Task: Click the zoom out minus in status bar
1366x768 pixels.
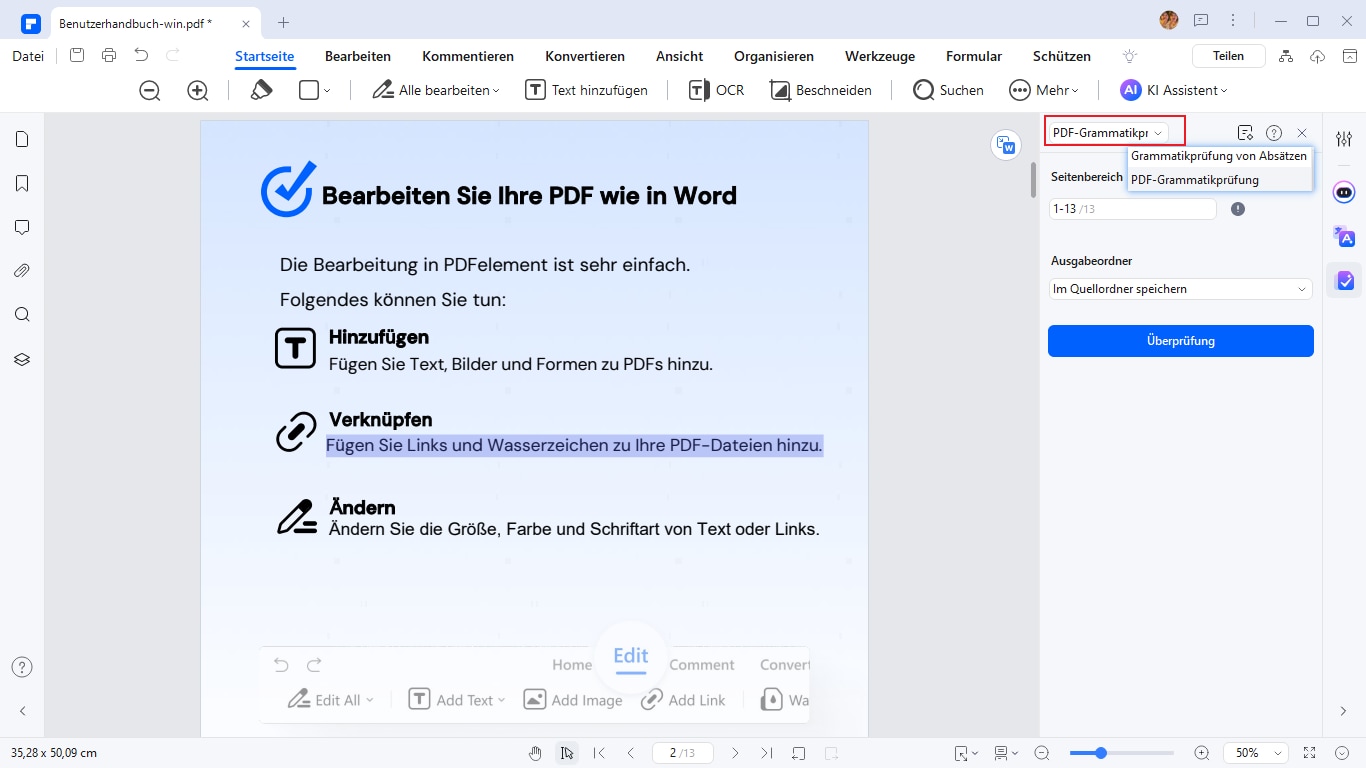Action: click(1042, 753)
